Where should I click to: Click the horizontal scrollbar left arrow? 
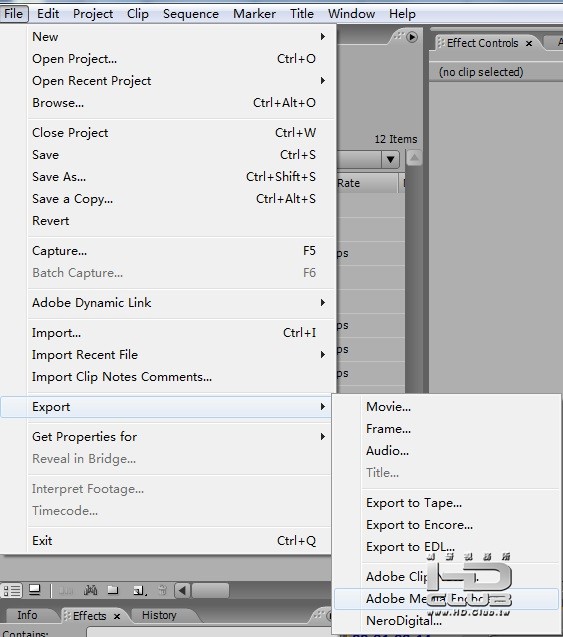pos(182,590)
